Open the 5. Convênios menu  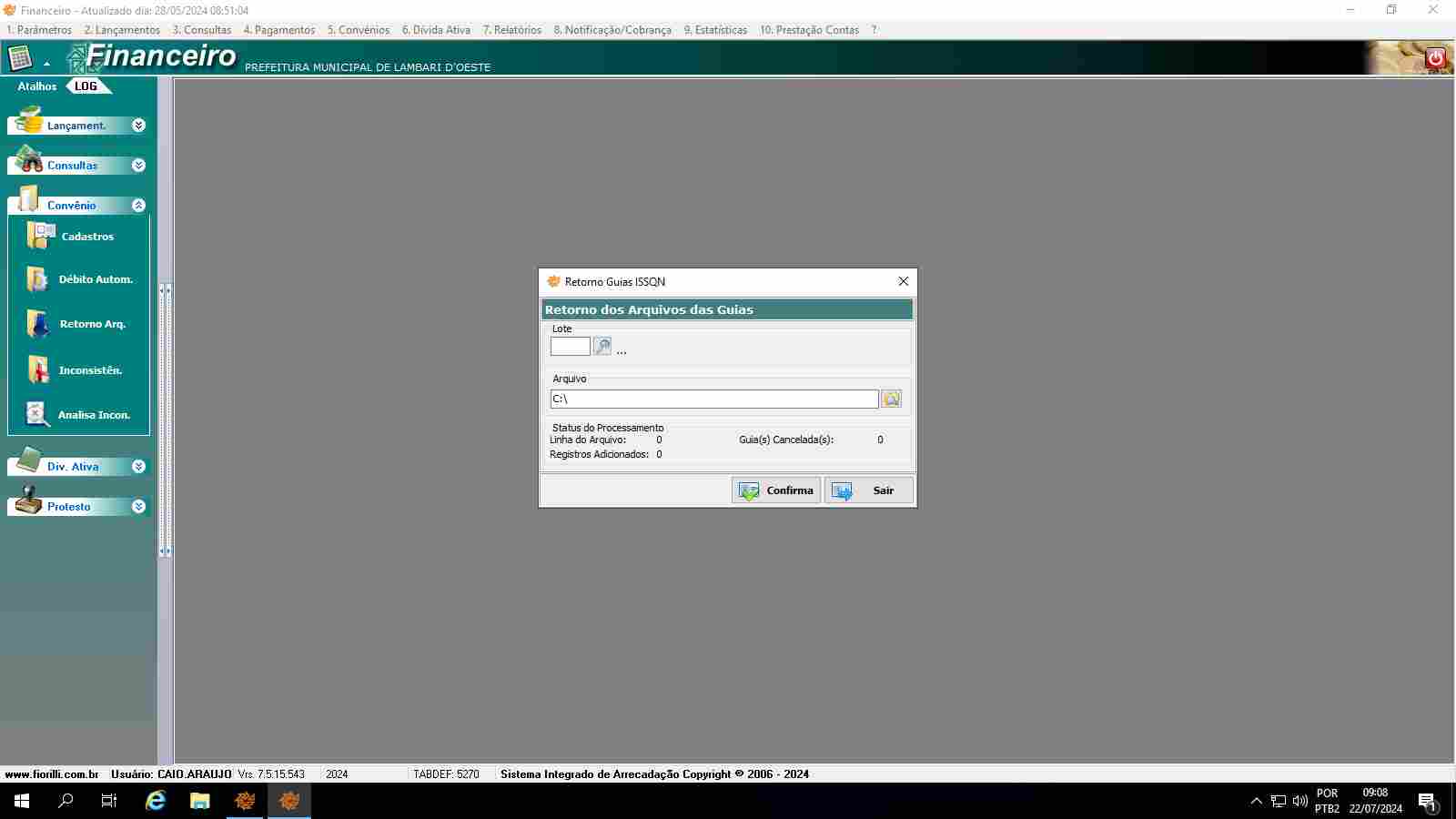pos(358,30)
